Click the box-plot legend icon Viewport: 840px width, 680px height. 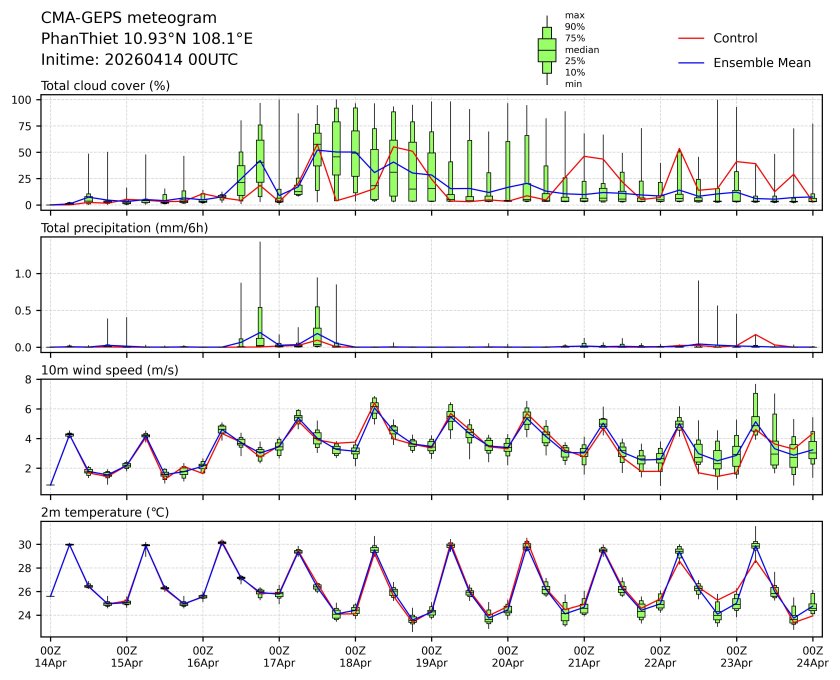pyautogui.click(x=546, y=50)
